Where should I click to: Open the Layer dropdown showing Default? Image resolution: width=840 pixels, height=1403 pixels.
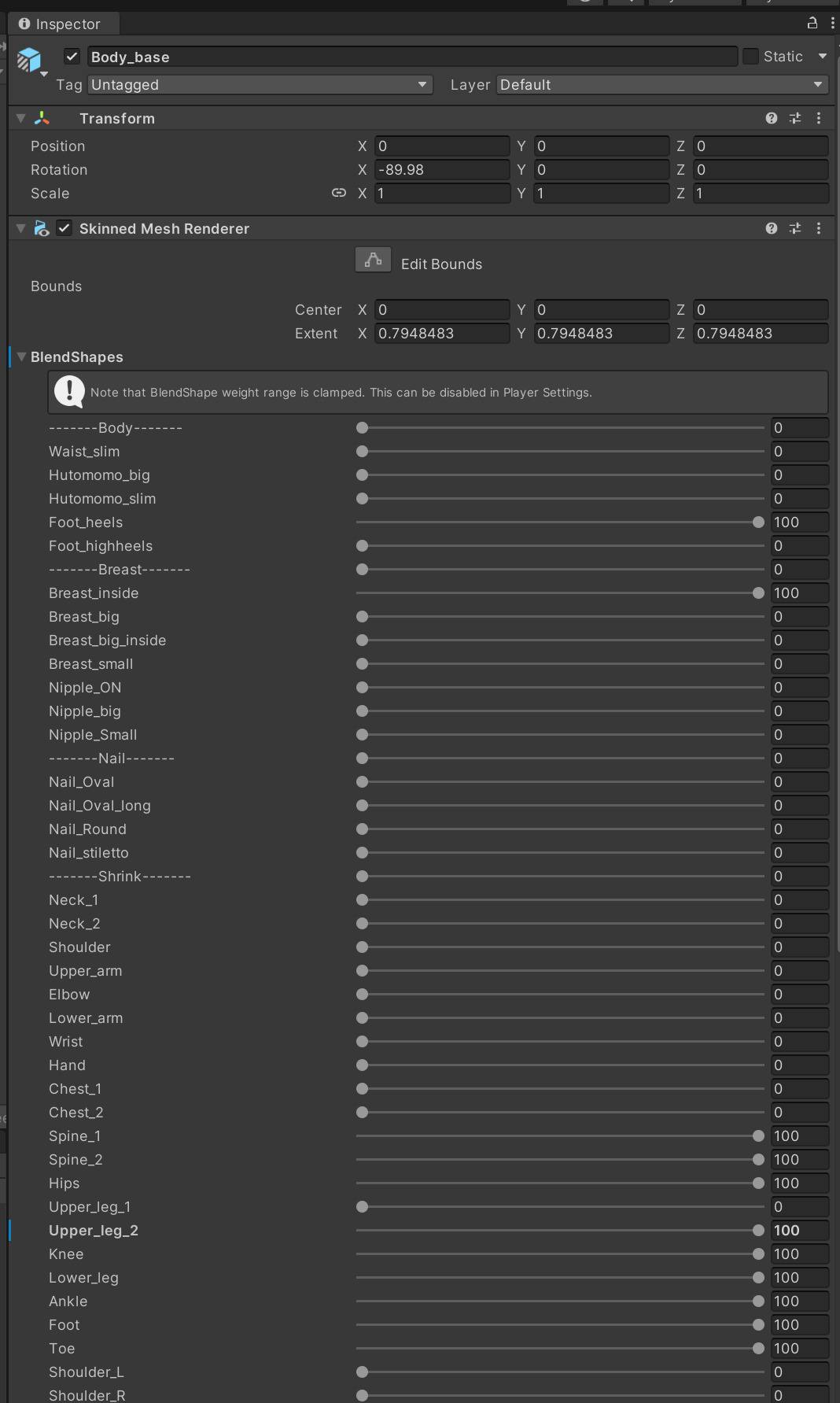661,85
